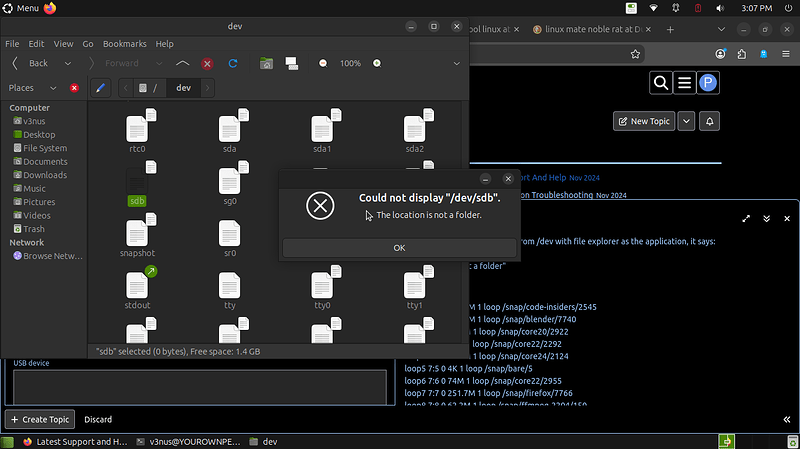This screenshot has width=800, height=449.
Task: Go up to parent folder
Action: [182, 63]
